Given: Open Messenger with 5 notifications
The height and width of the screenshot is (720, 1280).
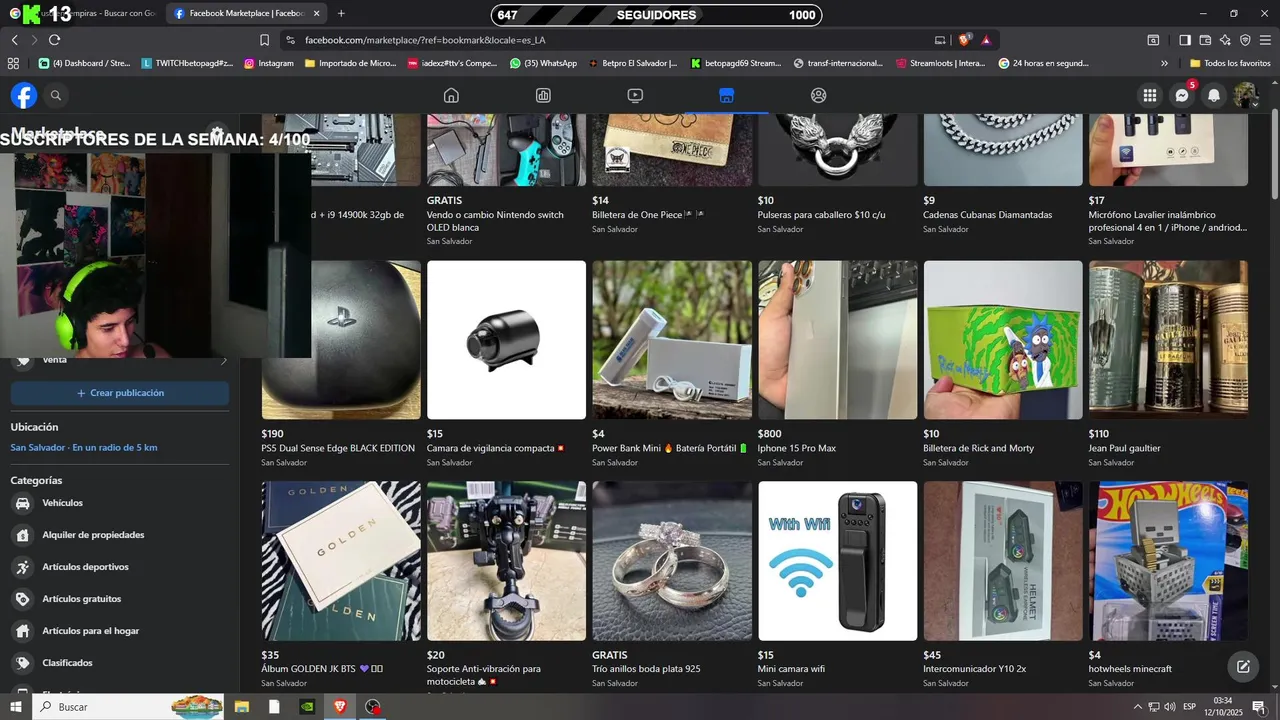Looking at the screenshot, I should tap(1182, 95).
